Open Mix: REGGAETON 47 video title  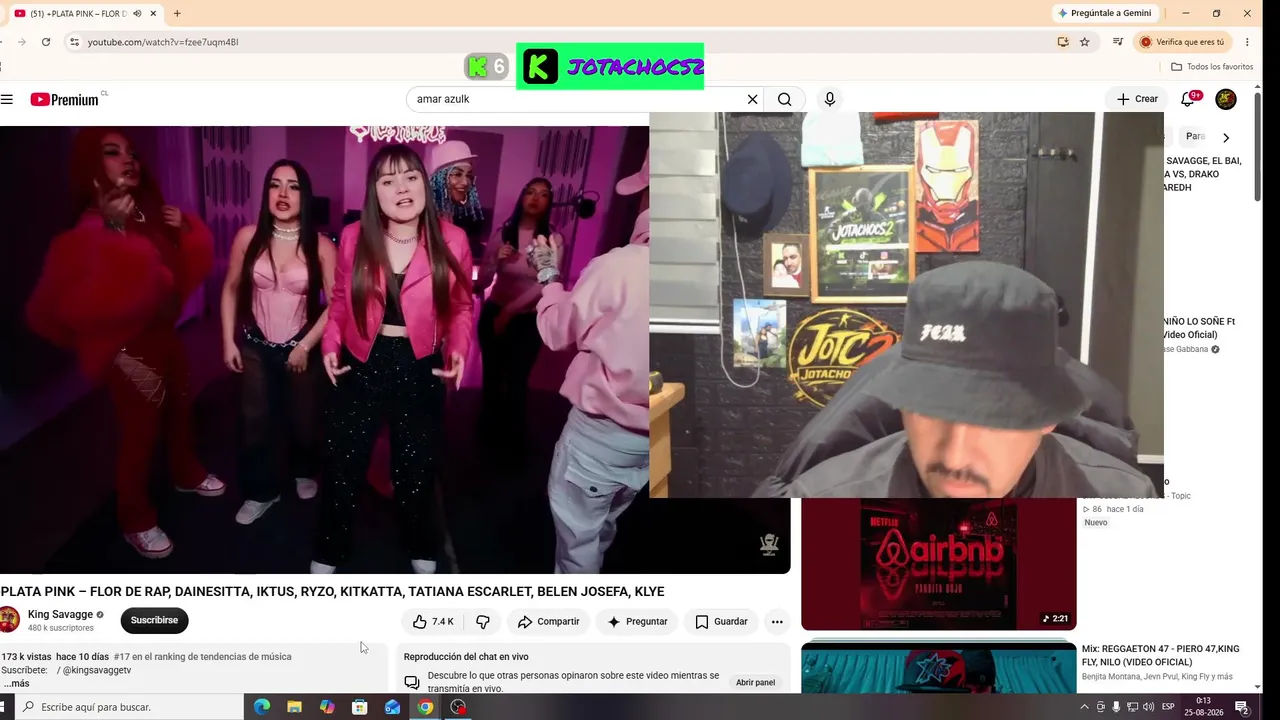pos(1160,655)
